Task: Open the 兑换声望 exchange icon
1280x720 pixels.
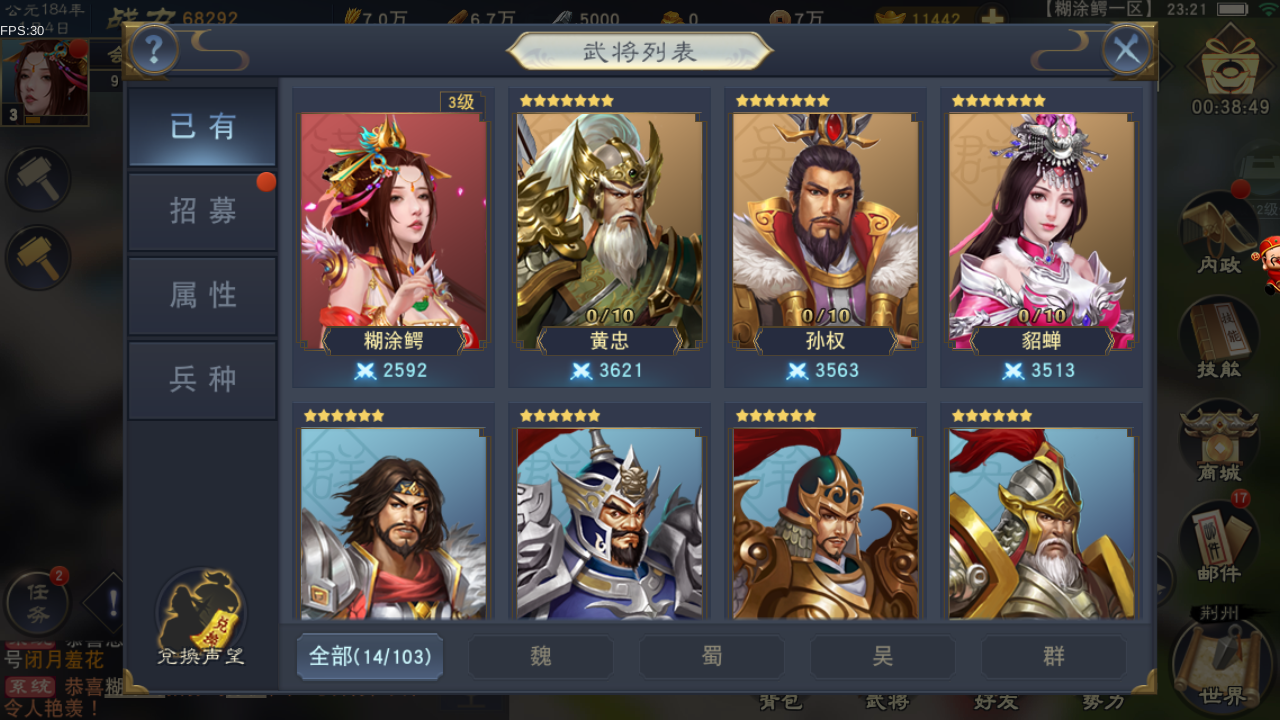Action: coord(201,618)
